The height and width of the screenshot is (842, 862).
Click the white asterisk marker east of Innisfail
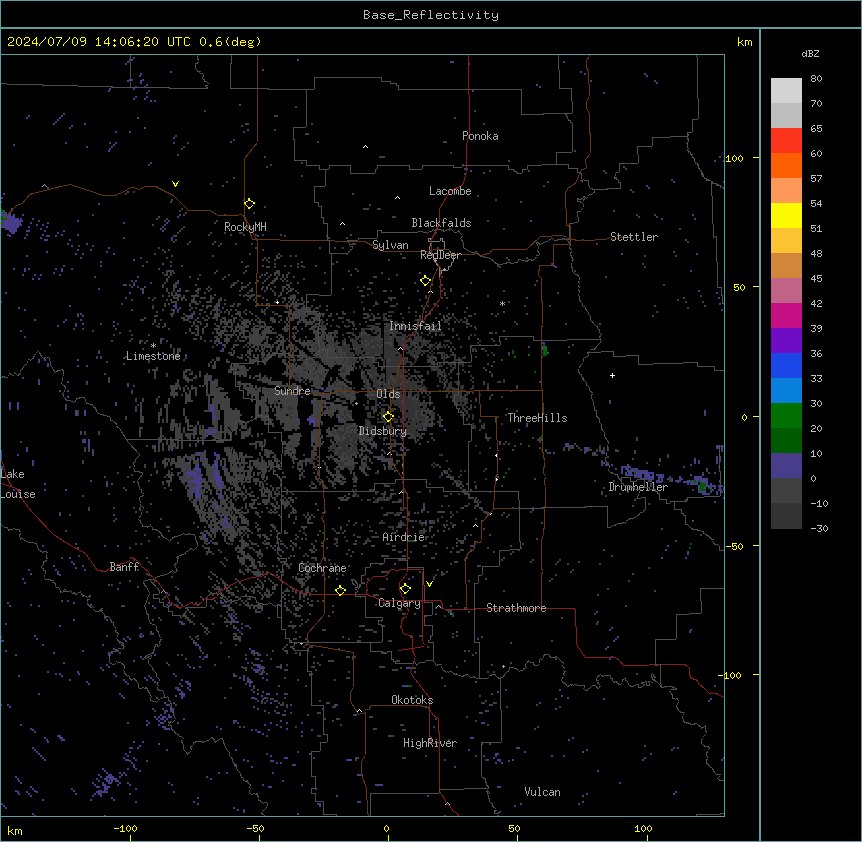(x=502, y=303)
